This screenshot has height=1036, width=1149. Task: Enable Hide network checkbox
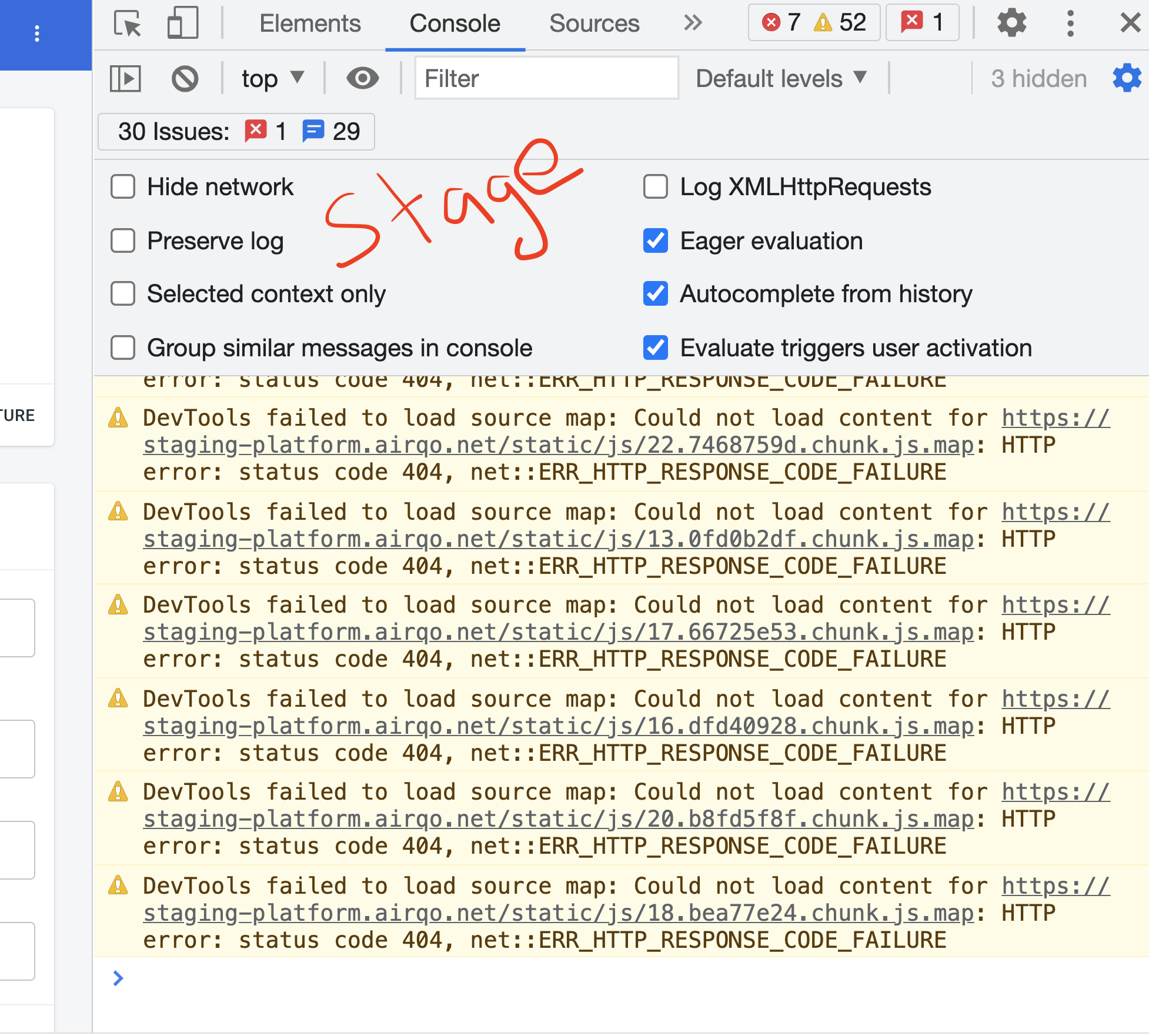(122, 186)
